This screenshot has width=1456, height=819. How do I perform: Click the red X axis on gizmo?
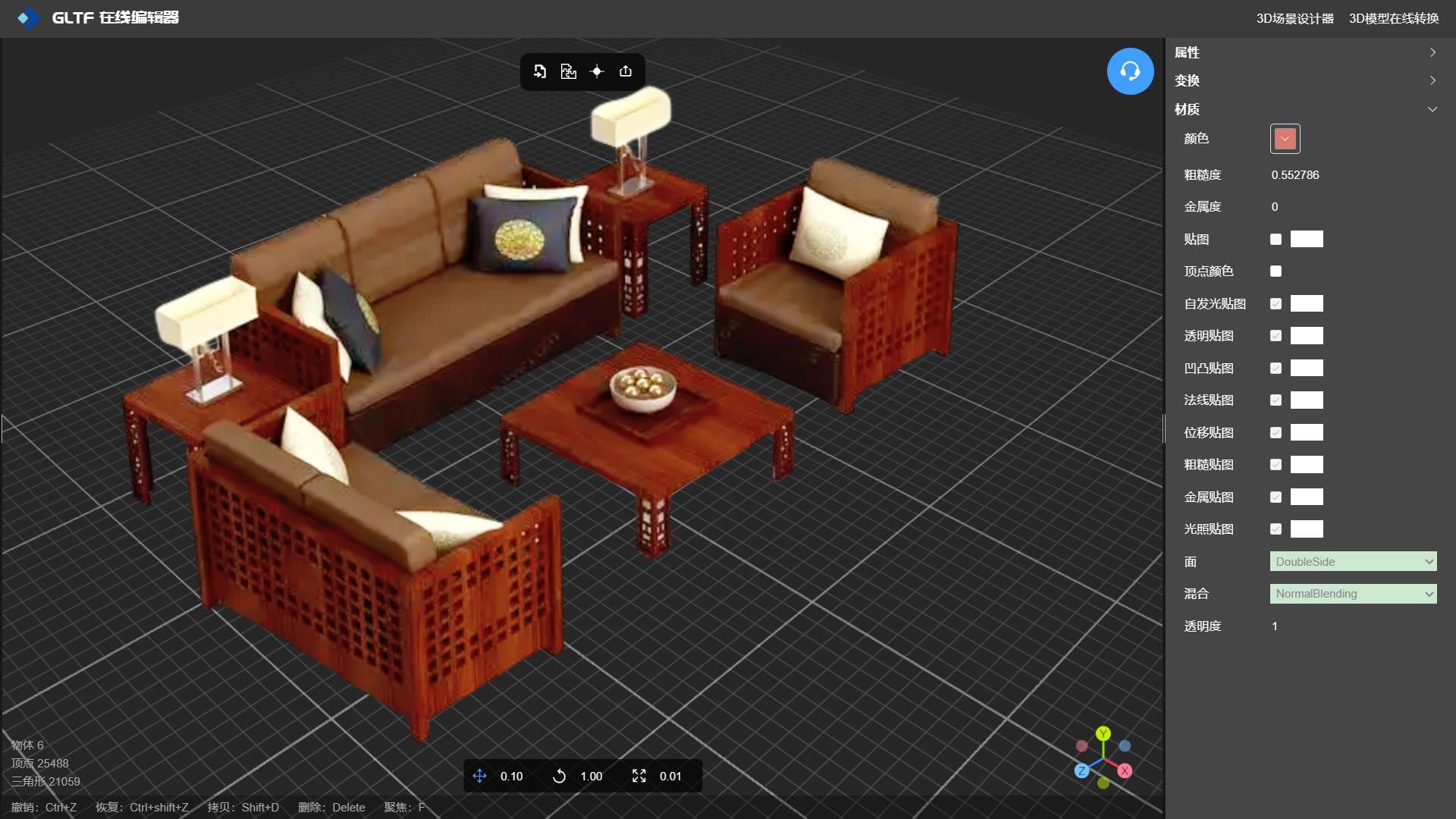(1125, 770)
